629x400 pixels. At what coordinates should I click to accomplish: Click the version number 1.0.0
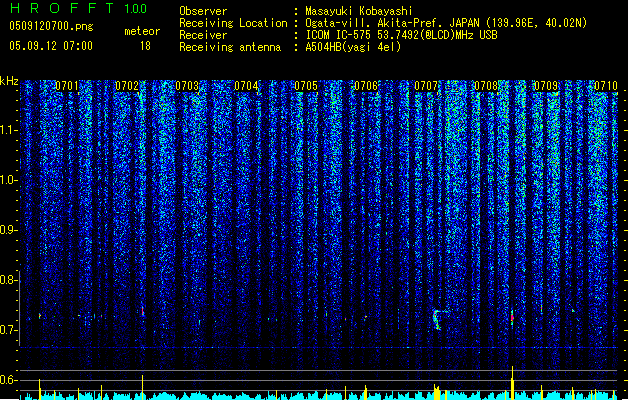[x=135, y=9]
